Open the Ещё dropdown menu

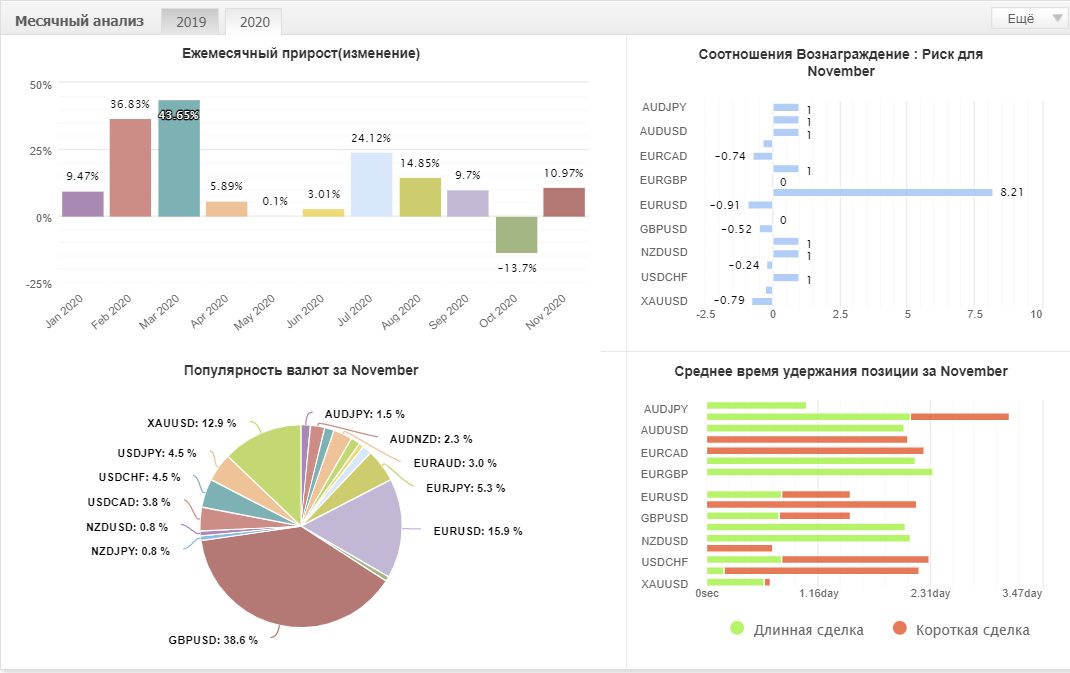tap(1030, 18)
